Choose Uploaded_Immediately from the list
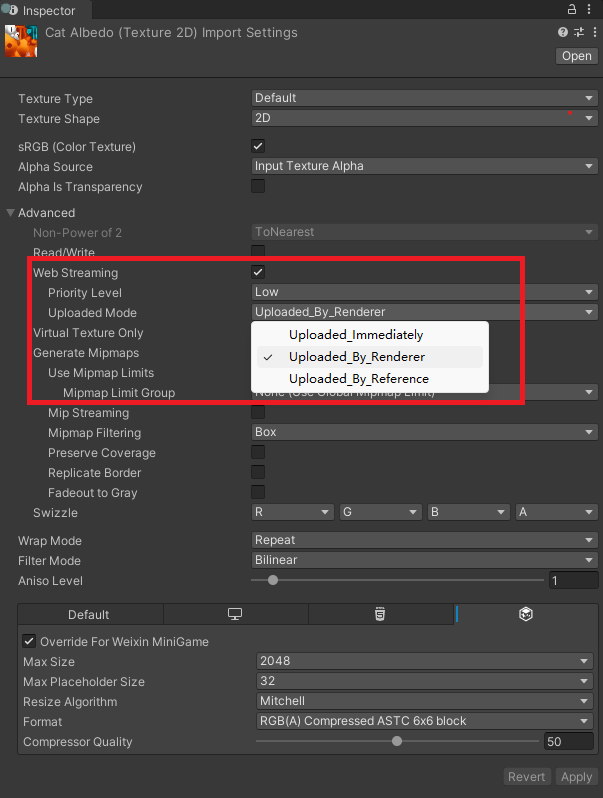Image resolution: width=603 pixels, height=798 pixels. coord(356,335)
